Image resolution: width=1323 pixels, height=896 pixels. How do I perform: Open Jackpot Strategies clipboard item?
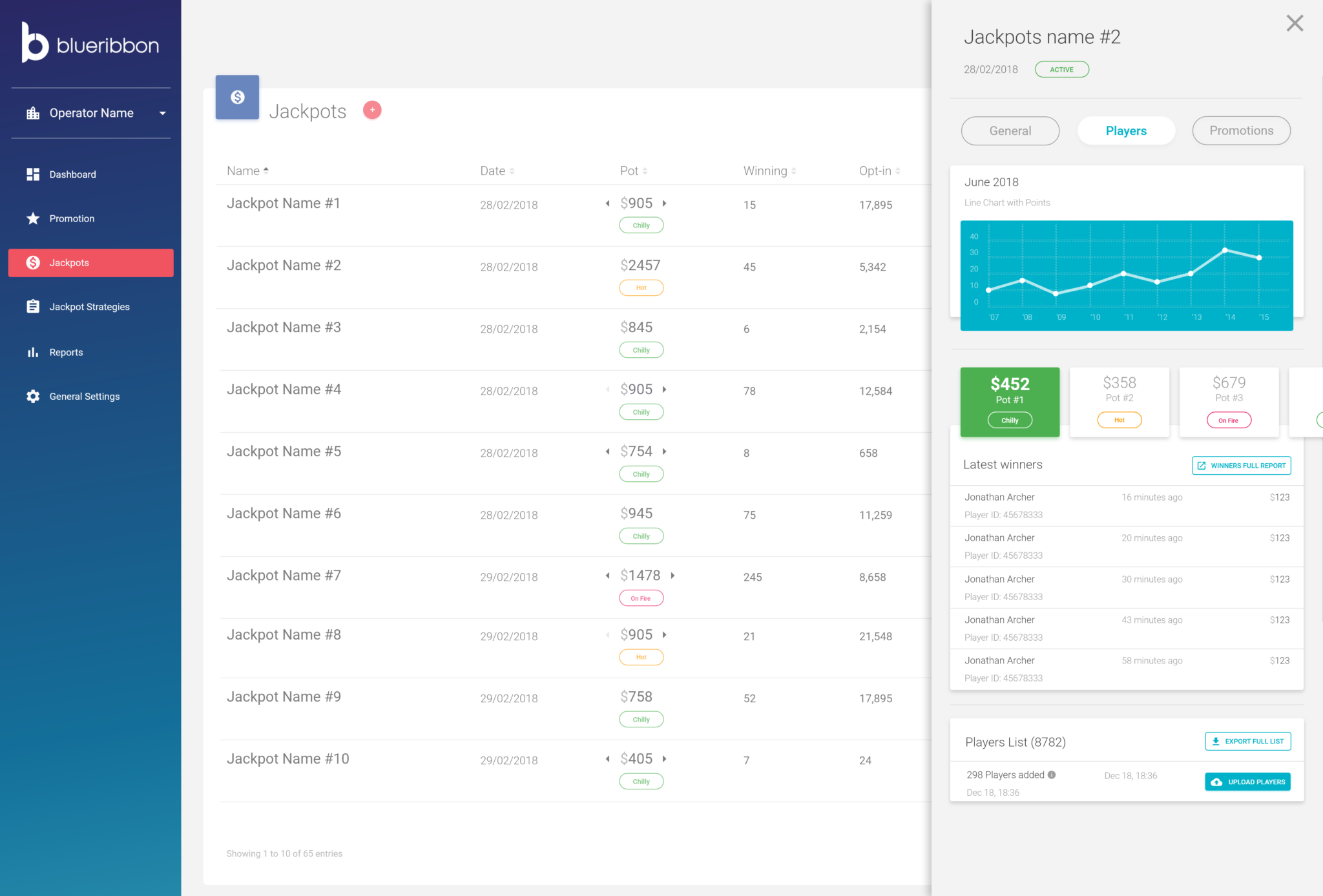pos(89,307)
